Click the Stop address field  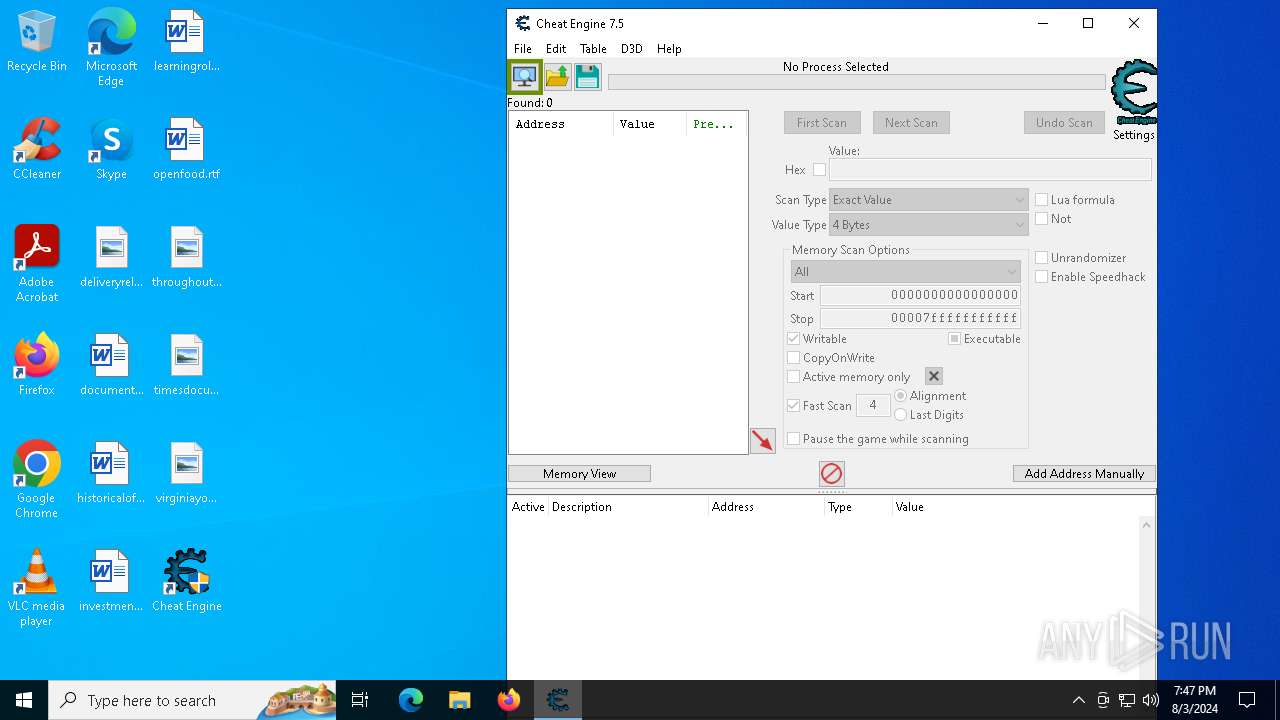click(920, 319)
